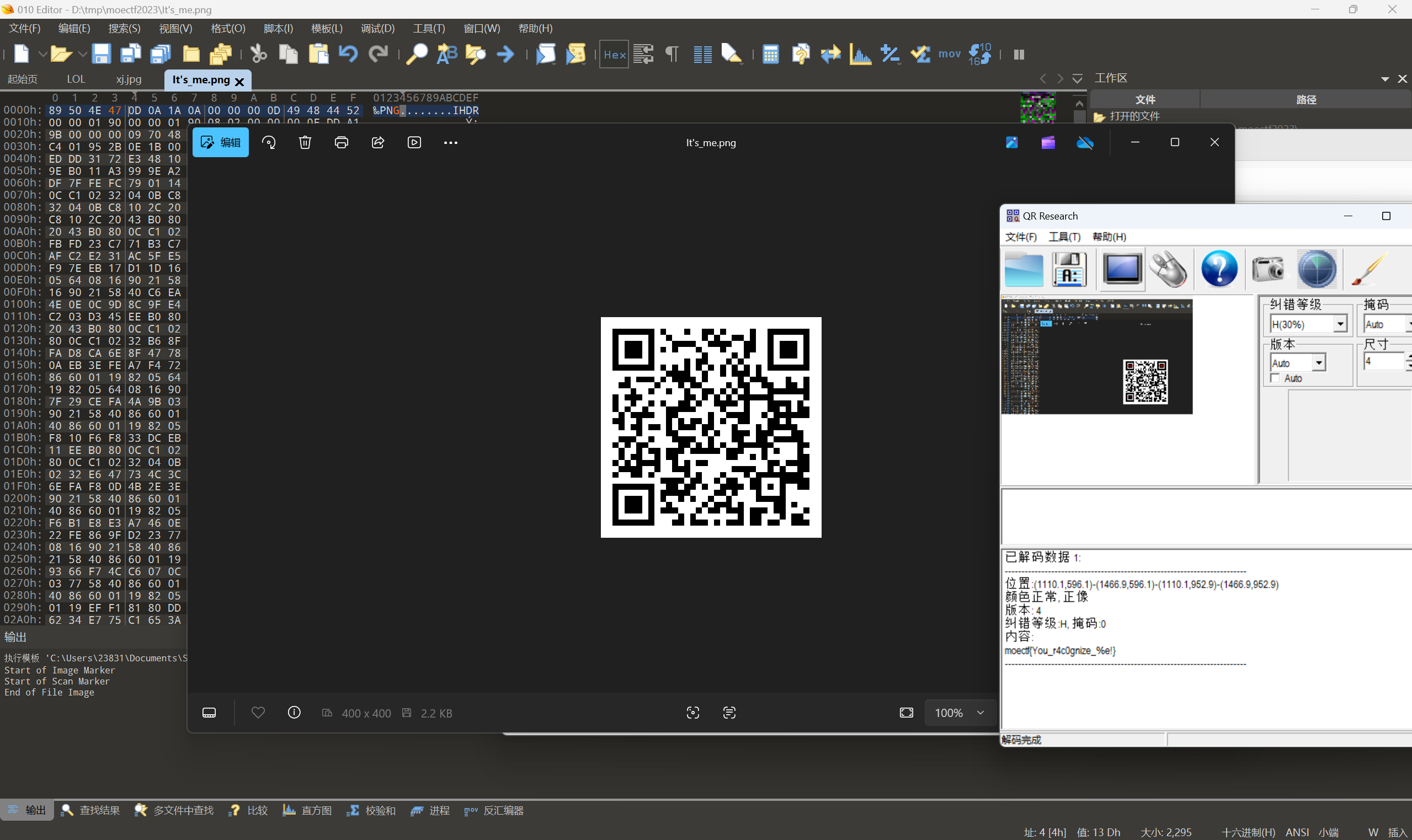This screenshot has width=1412, height=840.
Task: Toggle Hex edit mode button
Action: (x=614, y=55)
